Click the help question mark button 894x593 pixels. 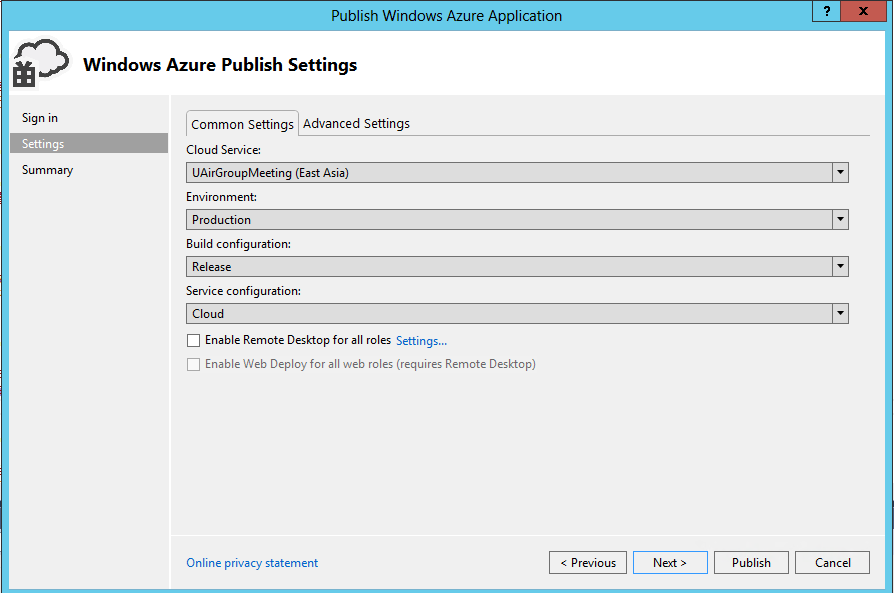click(826, 10)
